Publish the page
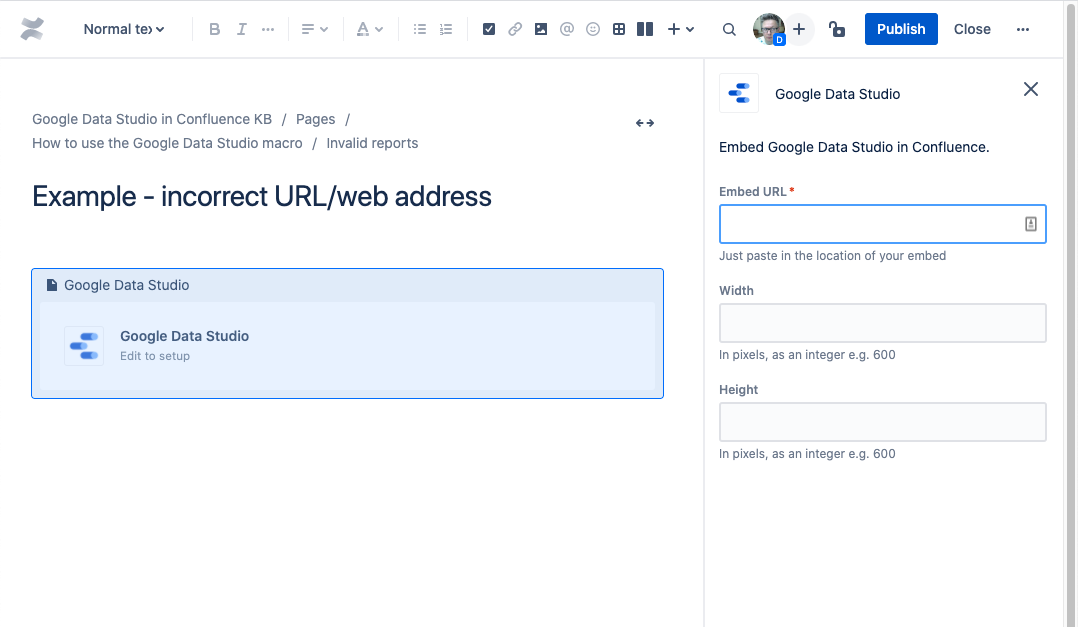Viewport: 1078px width, 627px height. [901, 29]
